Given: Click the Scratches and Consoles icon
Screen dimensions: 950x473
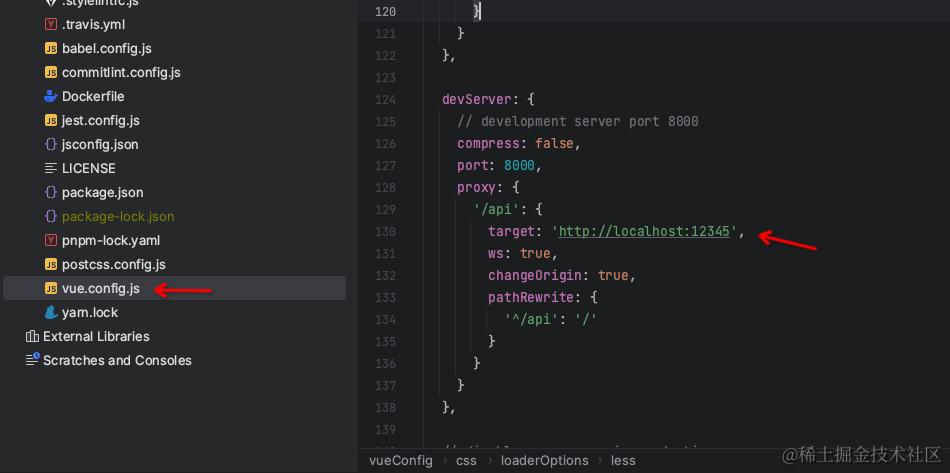Looking at the screenshot, I should 32,360.
